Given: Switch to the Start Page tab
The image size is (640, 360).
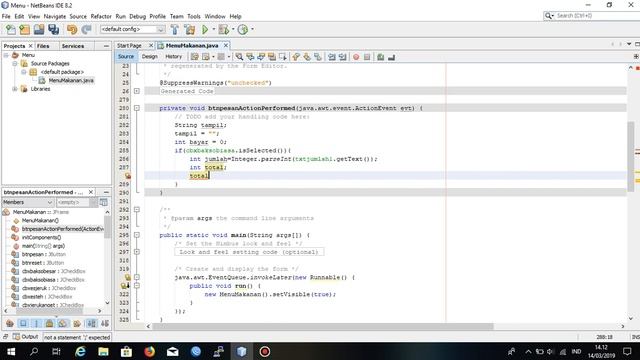Looking at the screenshot, I should click(129, 46).
